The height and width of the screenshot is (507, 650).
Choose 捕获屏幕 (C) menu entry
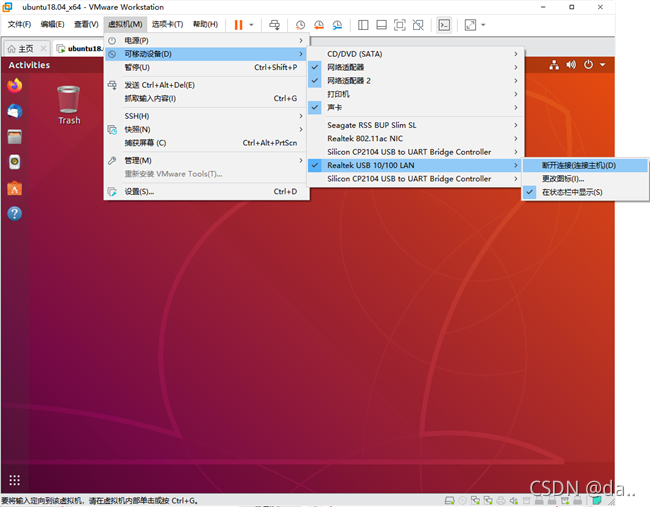pyautogui.click(x=206, y=143)
